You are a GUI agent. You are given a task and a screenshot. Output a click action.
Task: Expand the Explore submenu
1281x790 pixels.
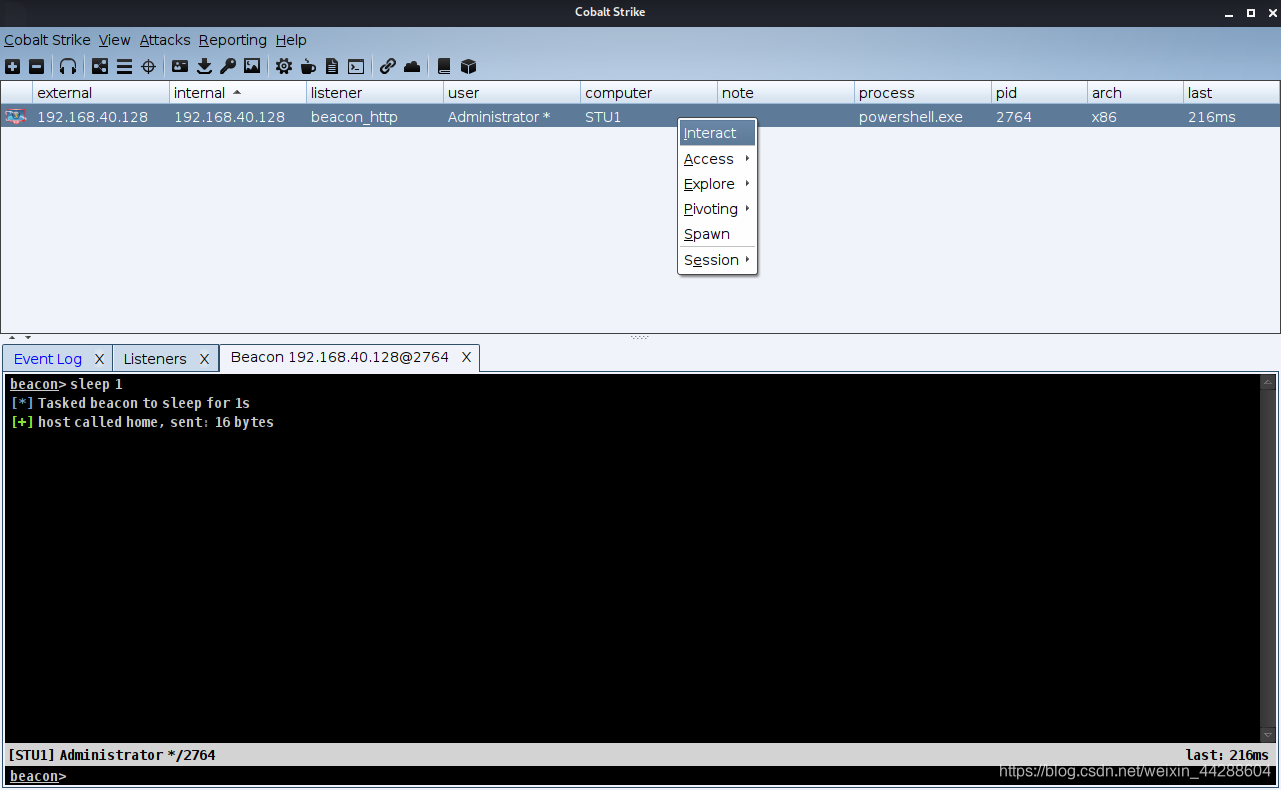pyautogui.click(x=717, y=184)
